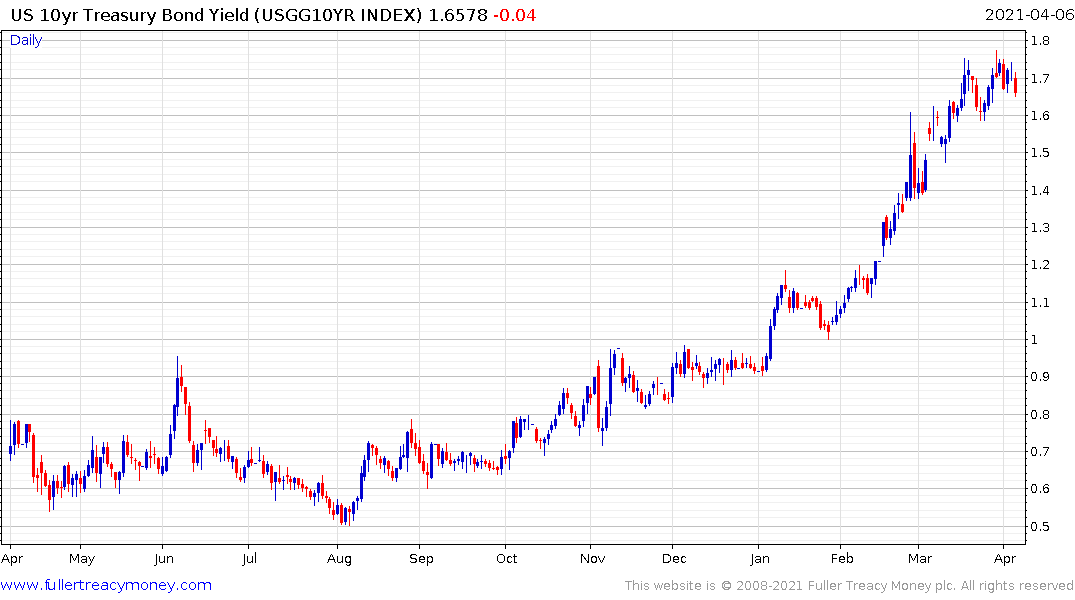The image size is (1075, 600).
Task: Click the Nov x-axis label
Action: click(x=592, y=559)
